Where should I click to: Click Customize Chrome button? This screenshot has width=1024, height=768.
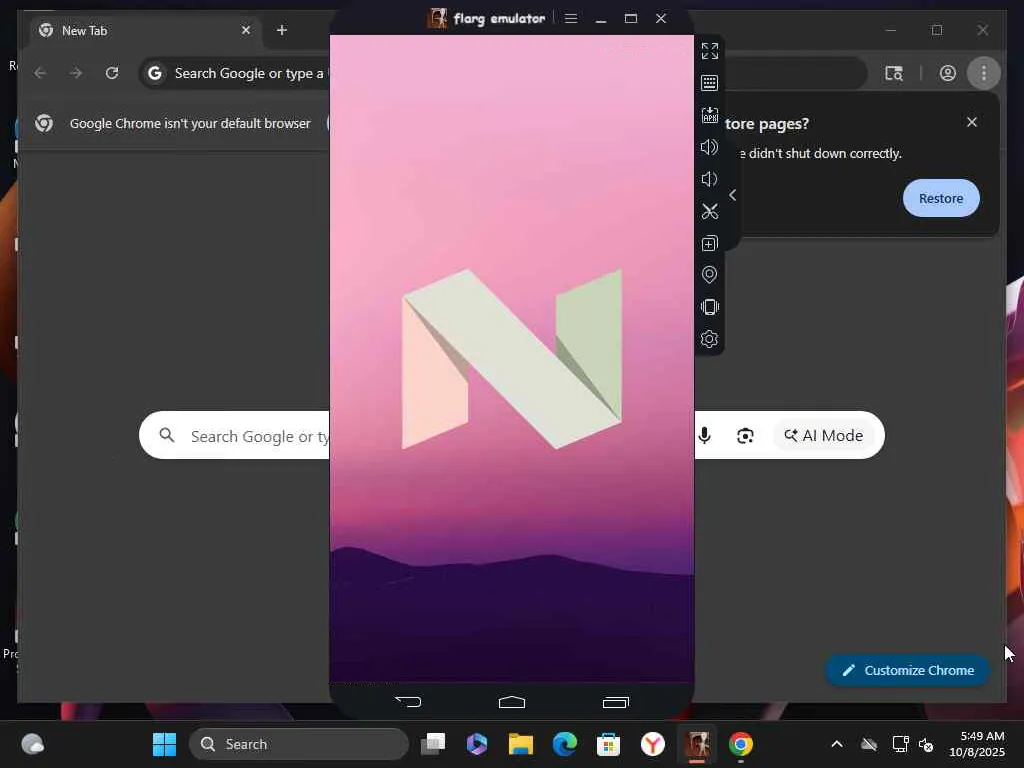click(x=907, y=670)
